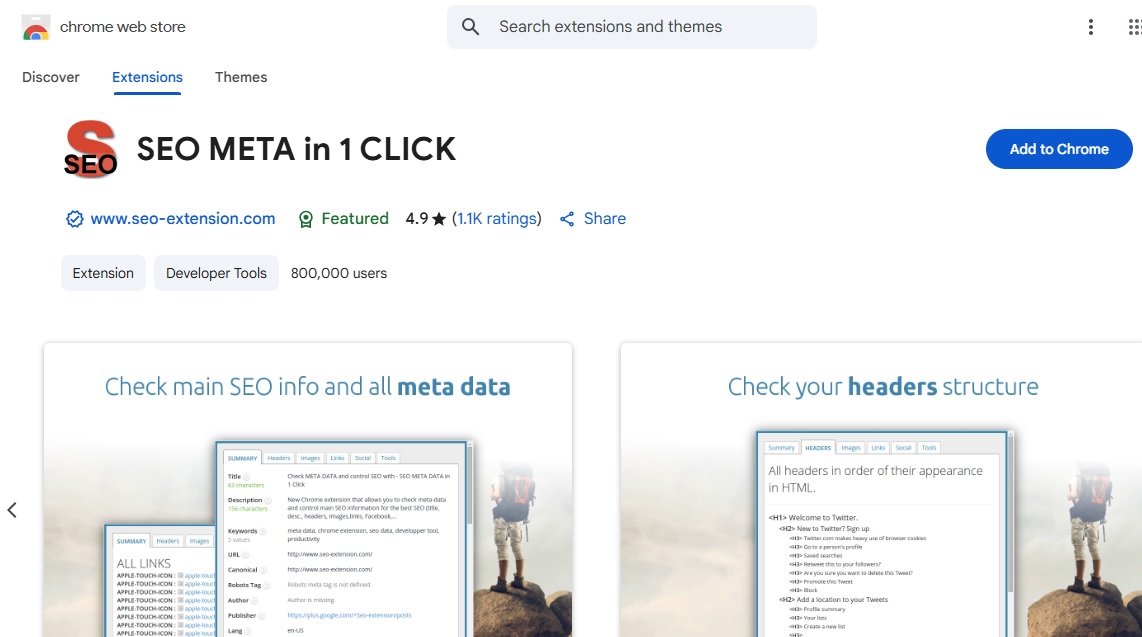Open the three-dot more options menu
This screenshot has width=1142, height=637.
click(1090, 27)
